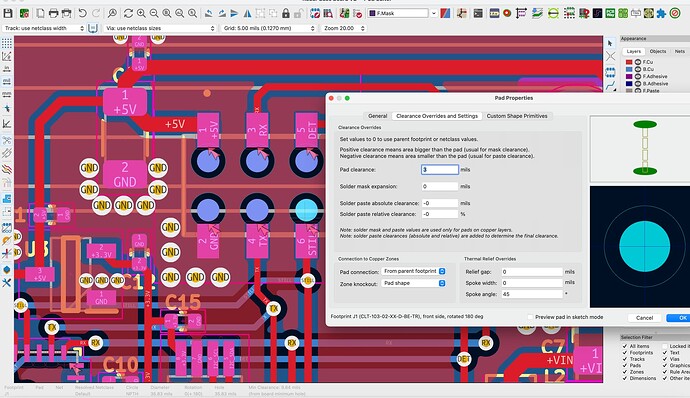The height and width of the screenshot is (398, 690).
Task: Switch units to mils in left toolbar
Action: click(7, 81)
